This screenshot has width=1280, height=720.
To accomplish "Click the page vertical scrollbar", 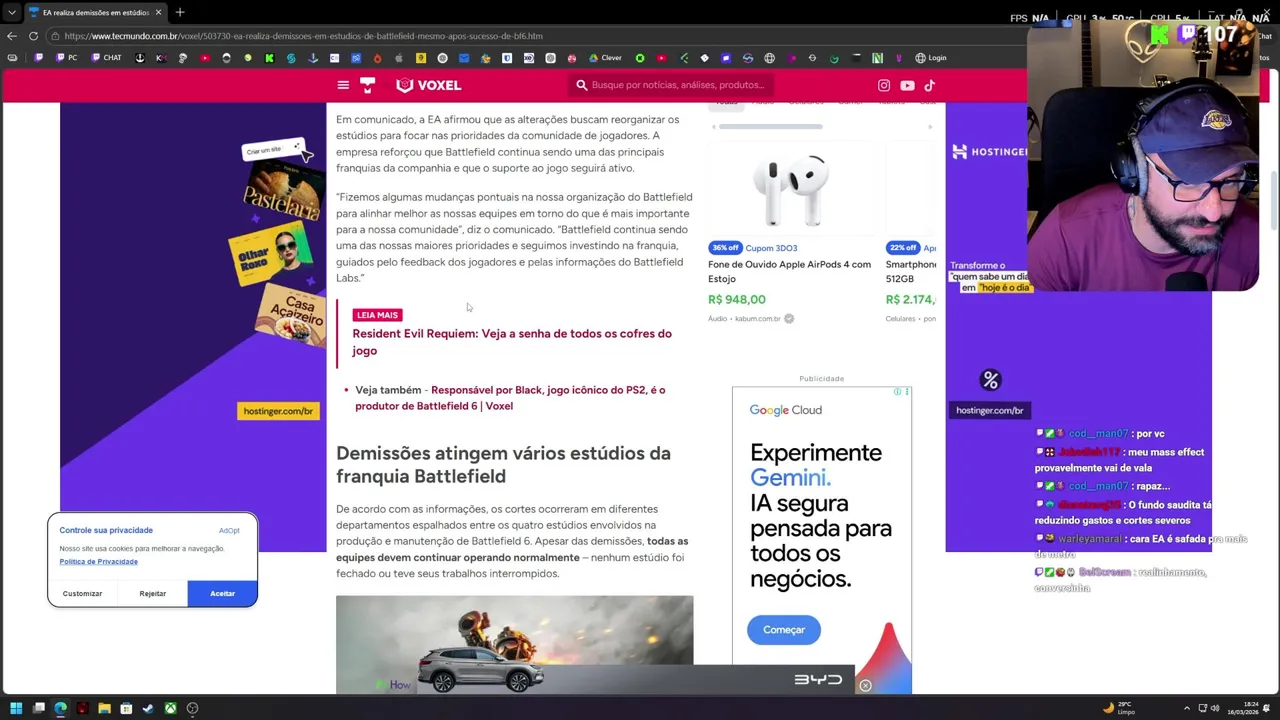I will click(x=1273, y=200).
